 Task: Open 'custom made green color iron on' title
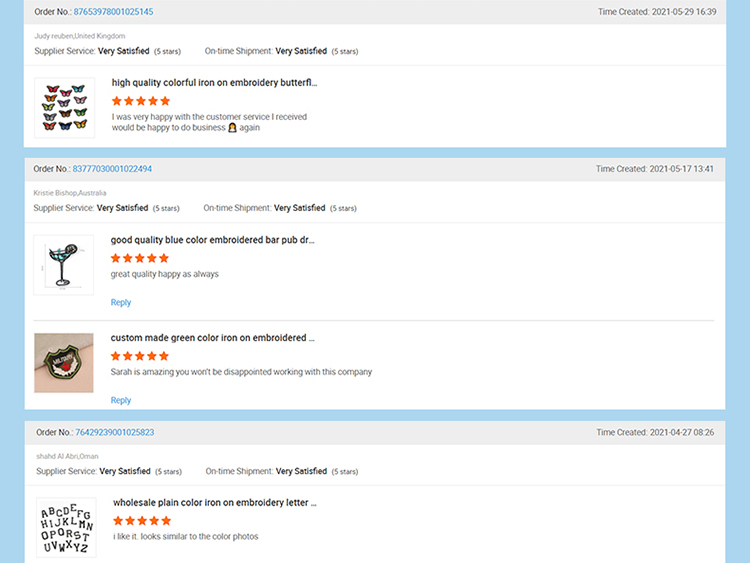click(212, 338)
